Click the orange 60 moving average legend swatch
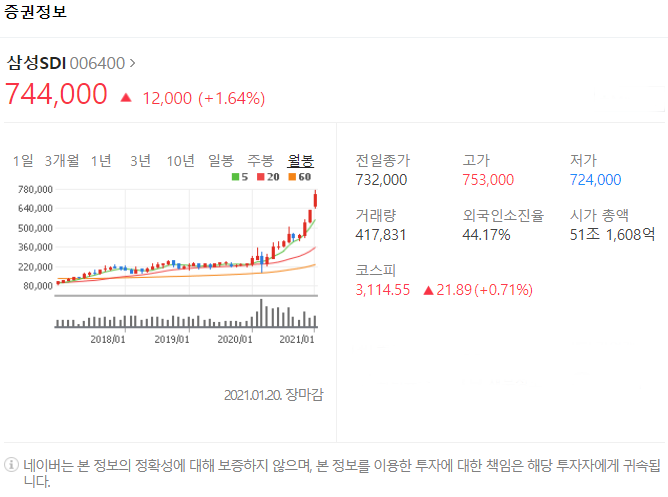This screenshot has width=668, height=497. [292, 177]
